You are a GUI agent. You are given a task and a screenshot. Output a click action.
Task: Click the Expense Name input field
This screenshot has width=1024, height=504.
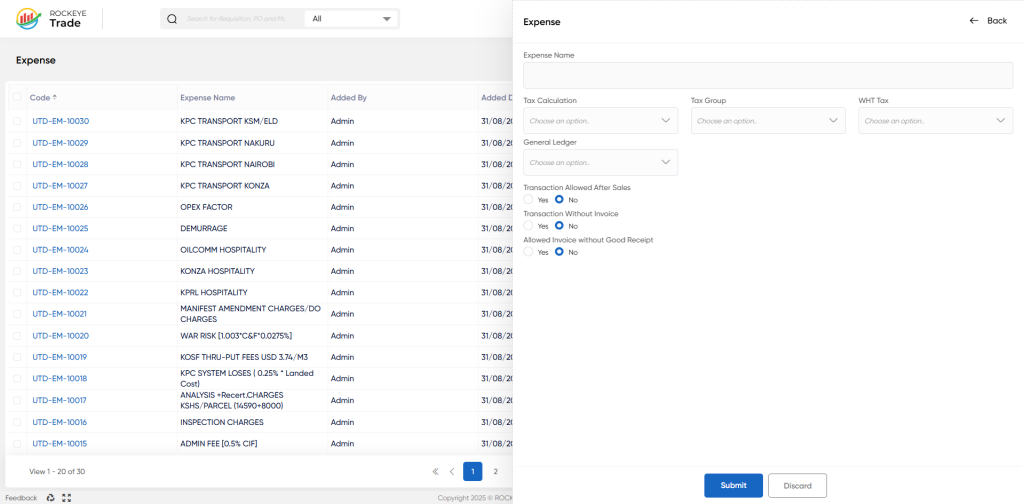point(768,76)
